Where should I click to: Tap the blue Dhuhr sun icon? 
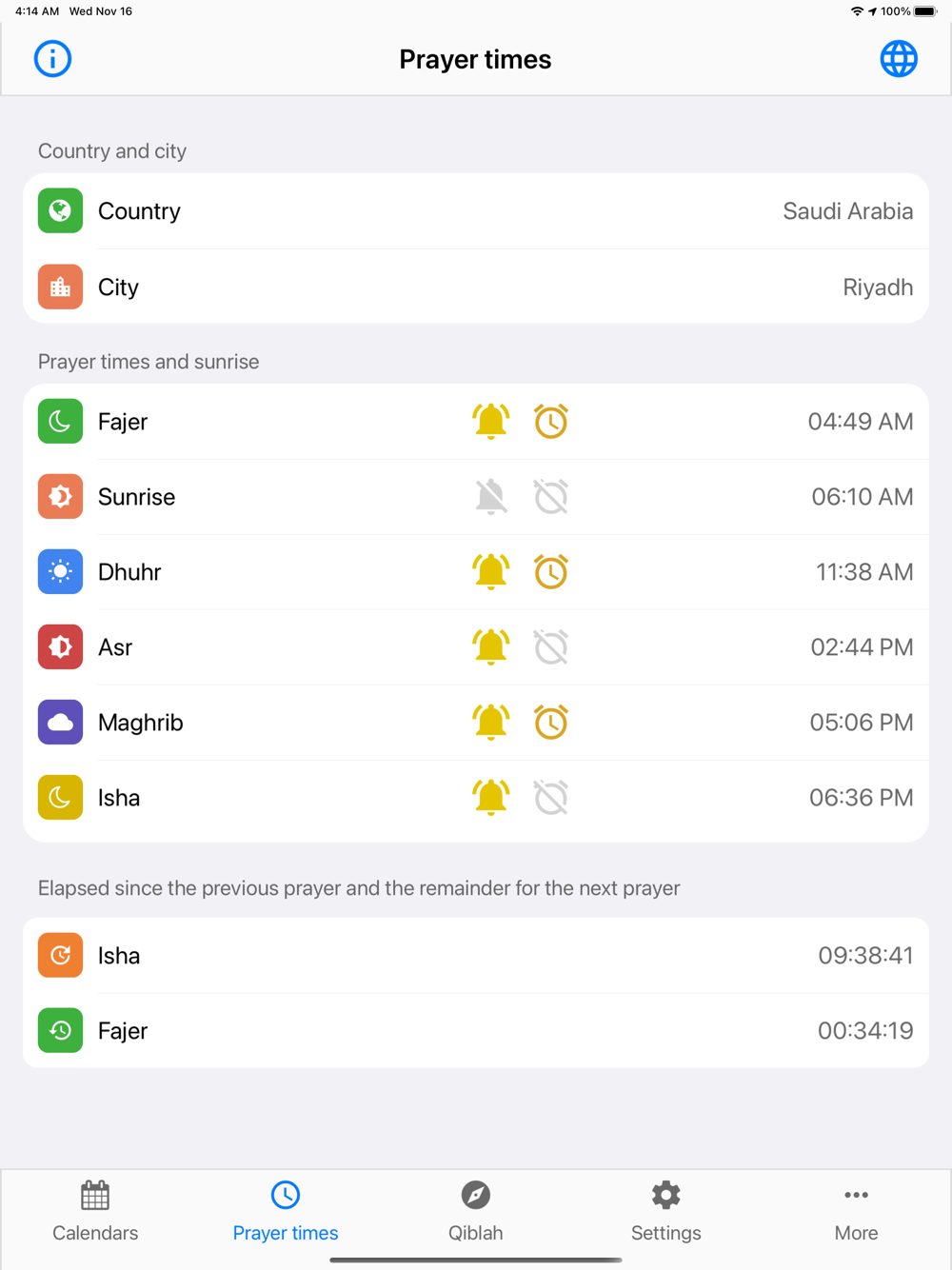[60, 572]
